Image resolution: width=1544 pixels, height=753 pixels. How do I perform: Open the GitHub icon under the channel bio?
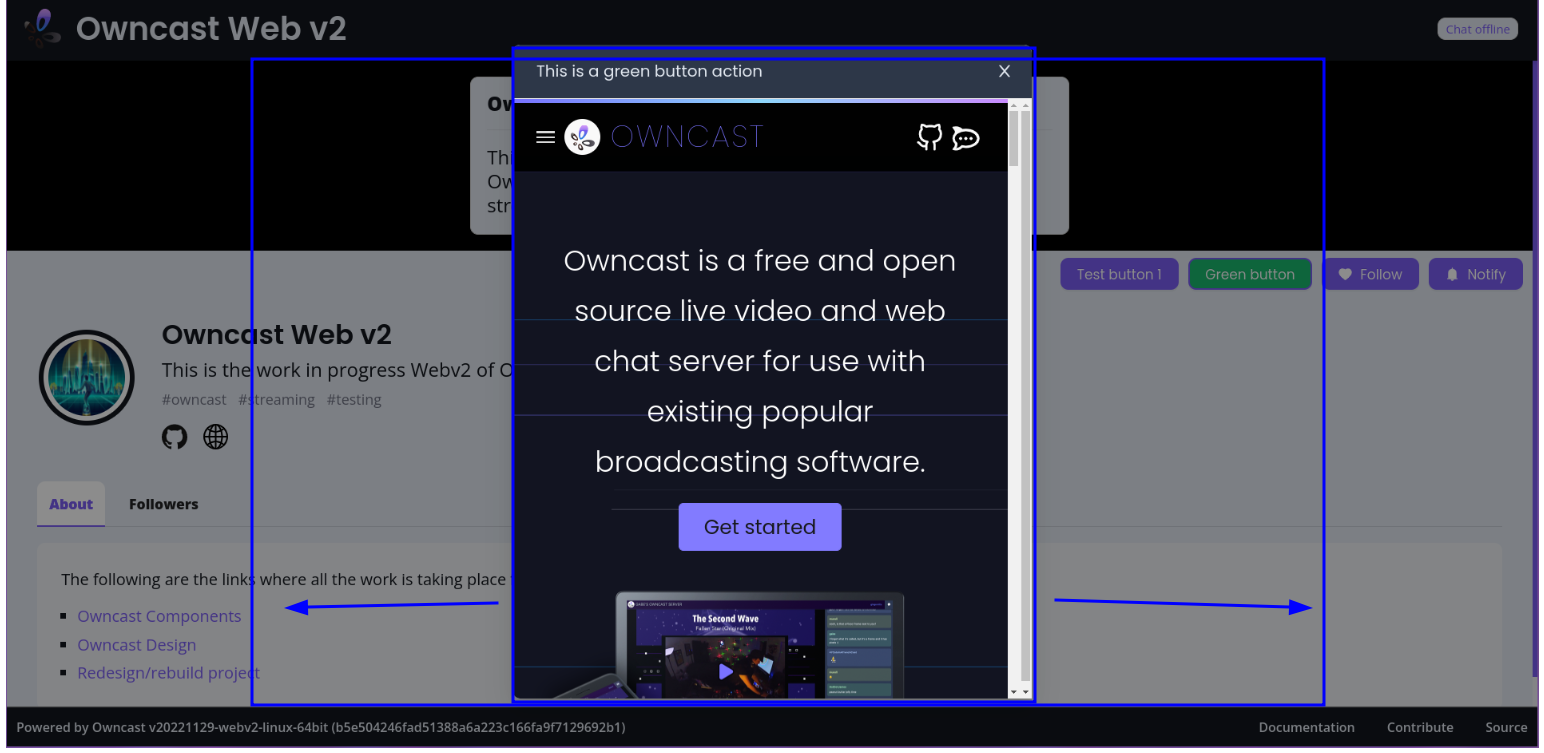174,437
